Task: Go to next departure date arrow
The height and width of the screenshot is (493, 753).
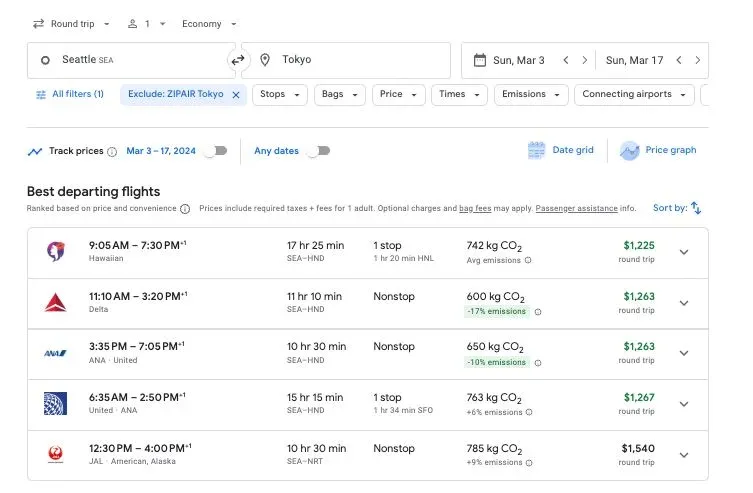Action: click(x=584, y=60)
